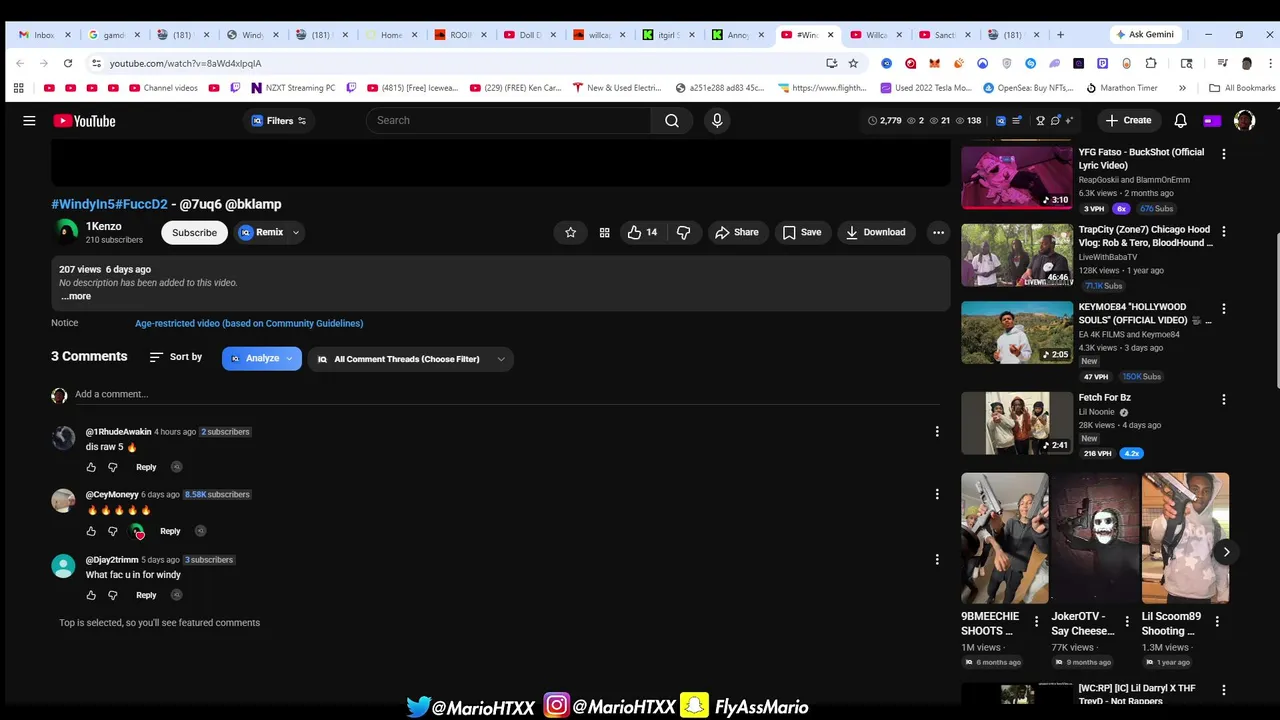Open options for @Djay2trimm's comment
This screenshot has width=1280, height=720.
pyautogui.click(x=937, y=560)
